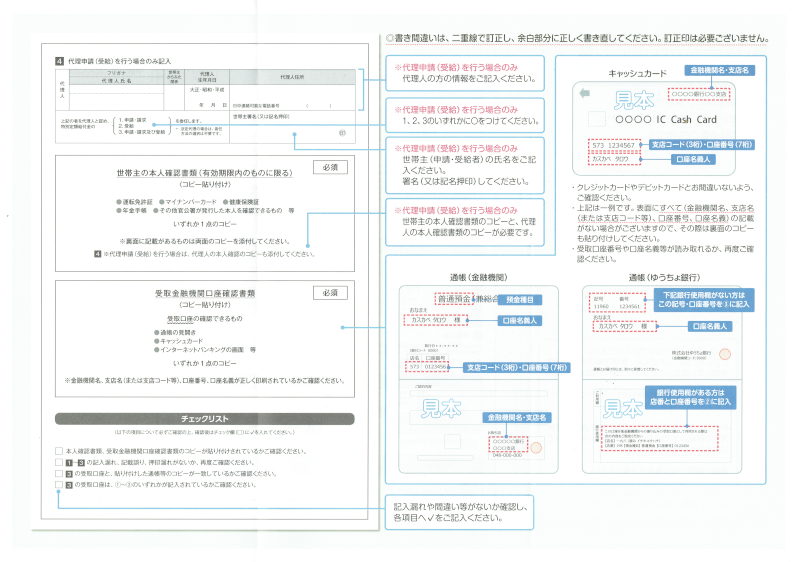Tick the checkbox for 通帳等のコピーが一致 confirmation
The height and width of the screenshot is (562, 800).
59,474
